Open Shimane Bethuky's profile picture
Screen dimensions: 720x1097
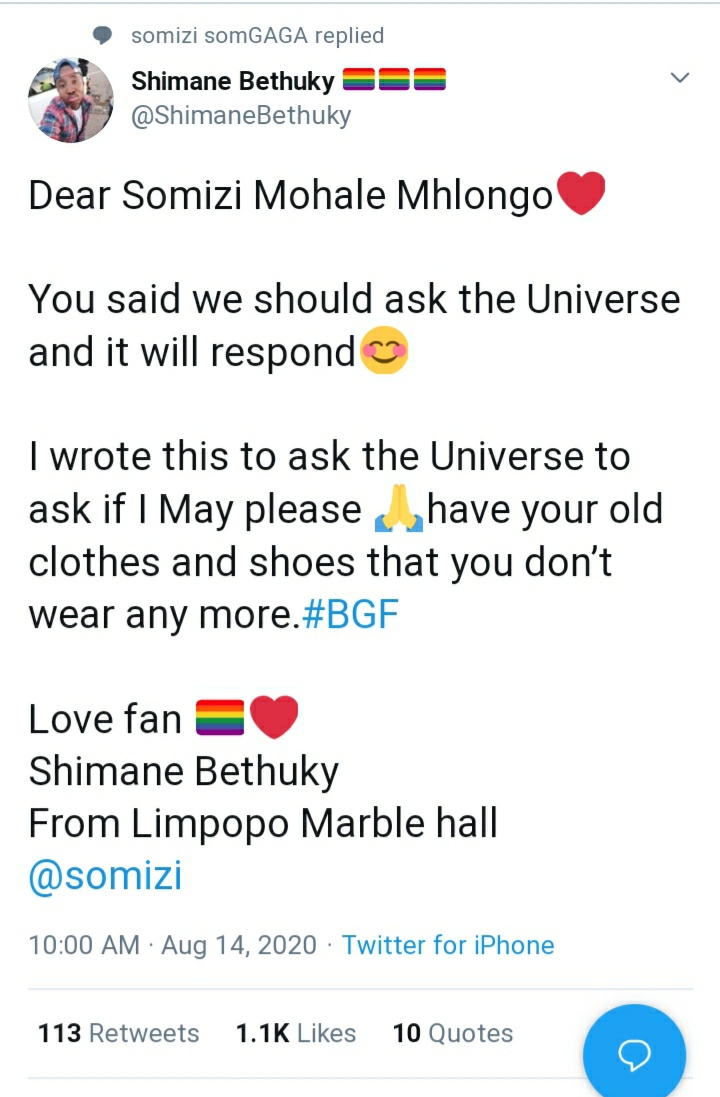pyautogui.click(x=71, y=101)
